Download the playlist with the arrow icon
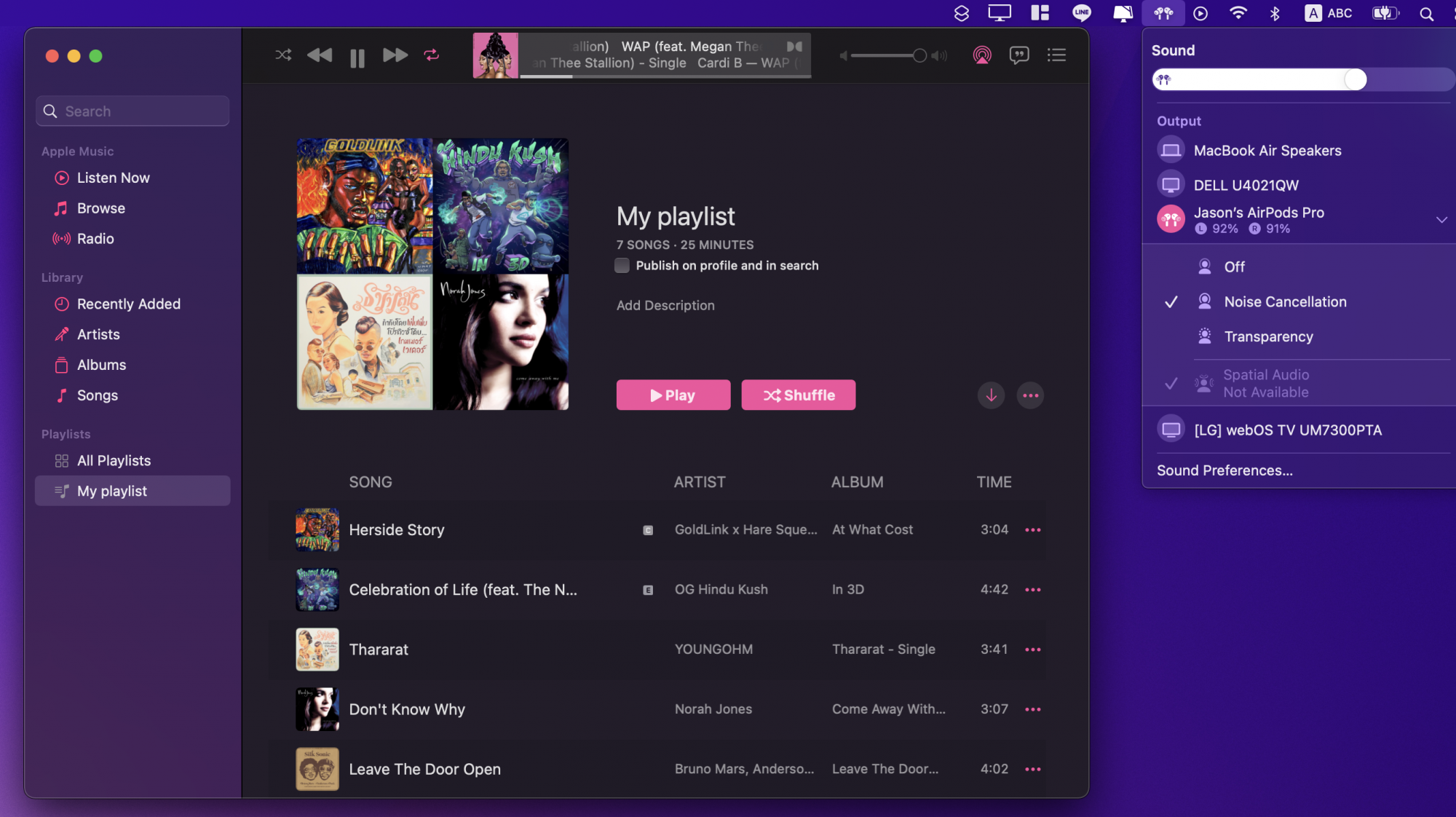The width and height of the screenshot is (1456, 817). point(991,395)
